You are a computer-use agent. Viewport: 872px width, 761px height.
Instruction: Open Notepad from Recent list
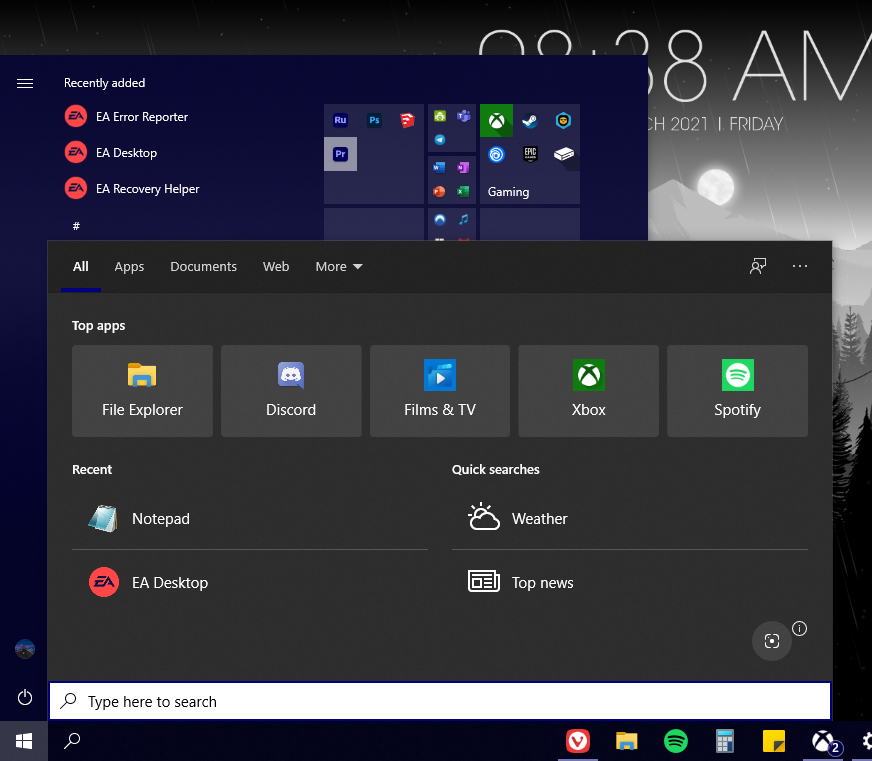click(250, 518)
